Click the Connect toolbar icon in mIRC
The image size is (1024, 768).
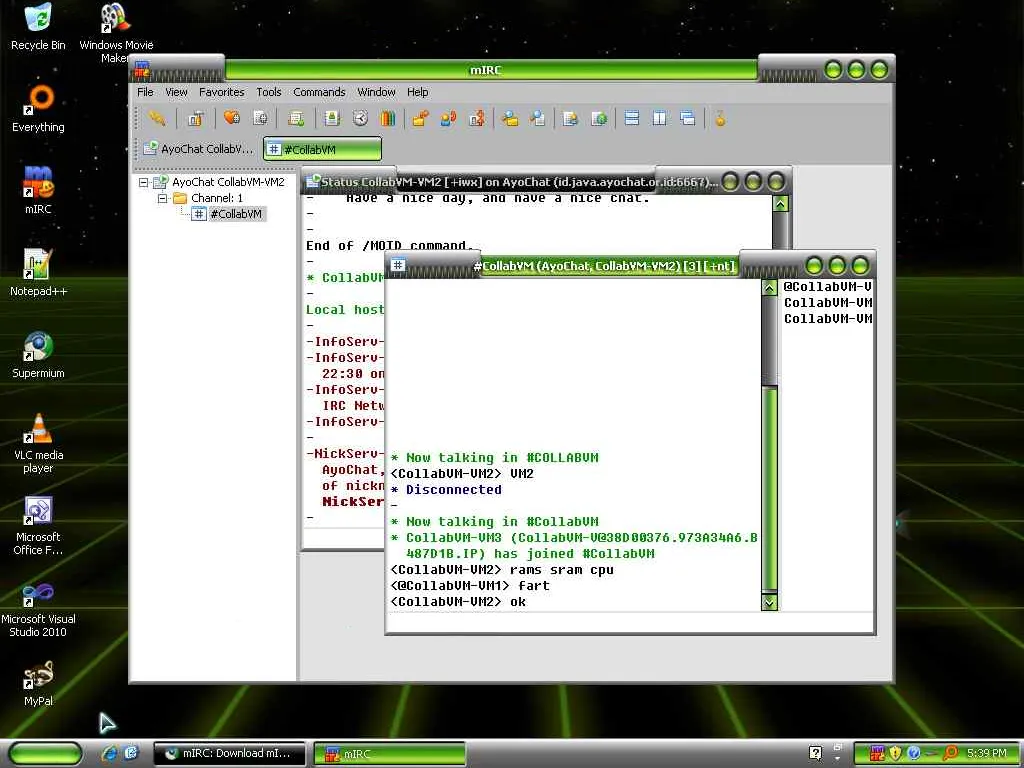coord(157,118)
